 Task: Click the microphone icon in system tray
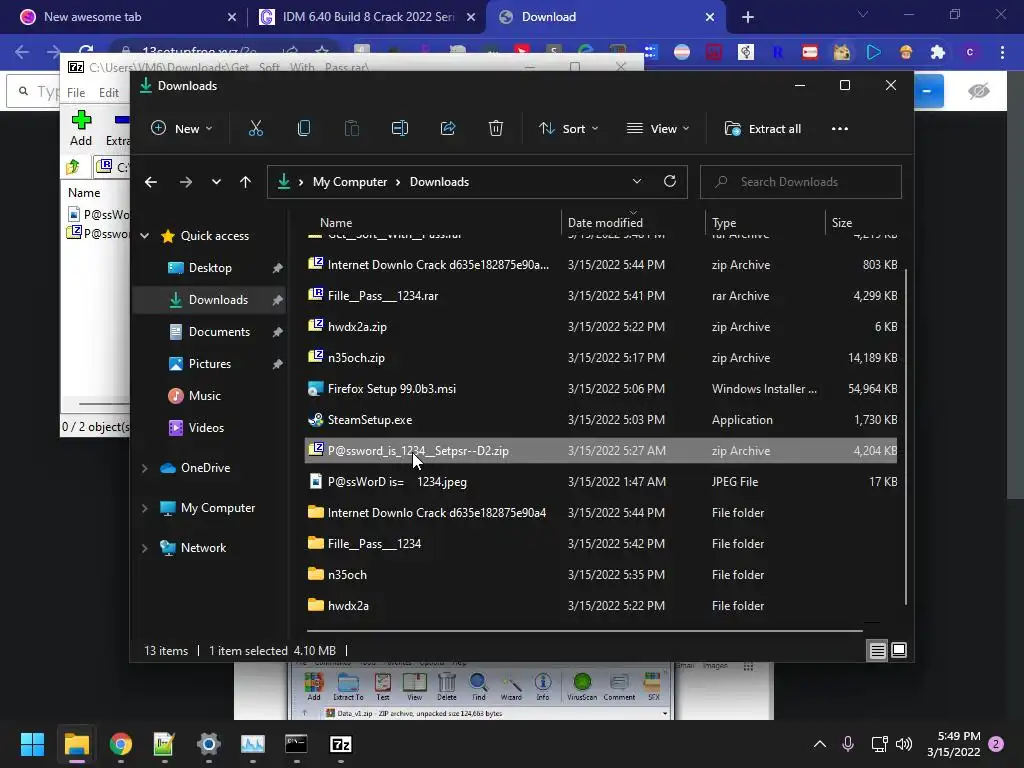pyautogui.click(x=848, y=744)
